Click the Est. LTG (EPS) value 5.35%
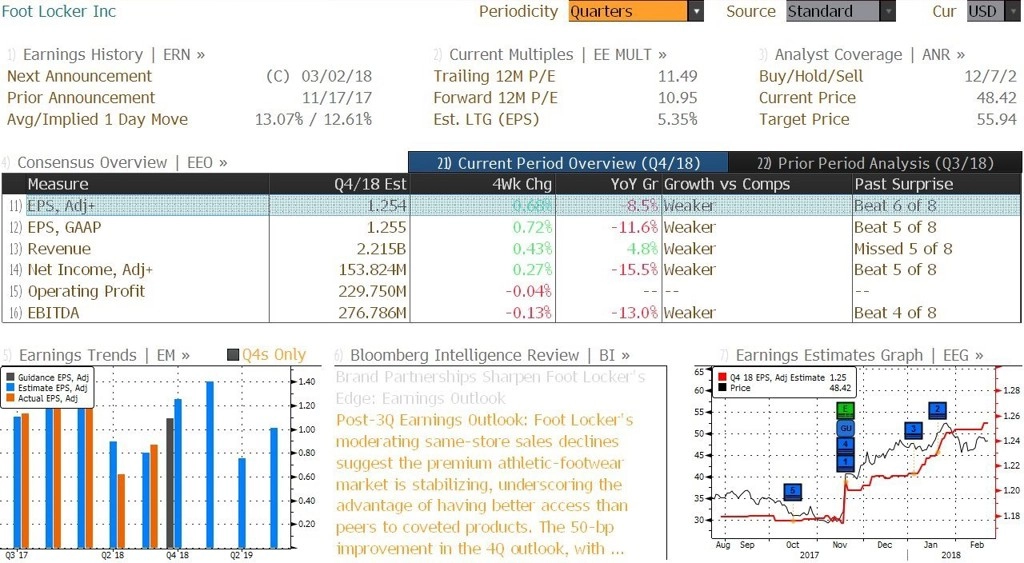 pos(677,120)
